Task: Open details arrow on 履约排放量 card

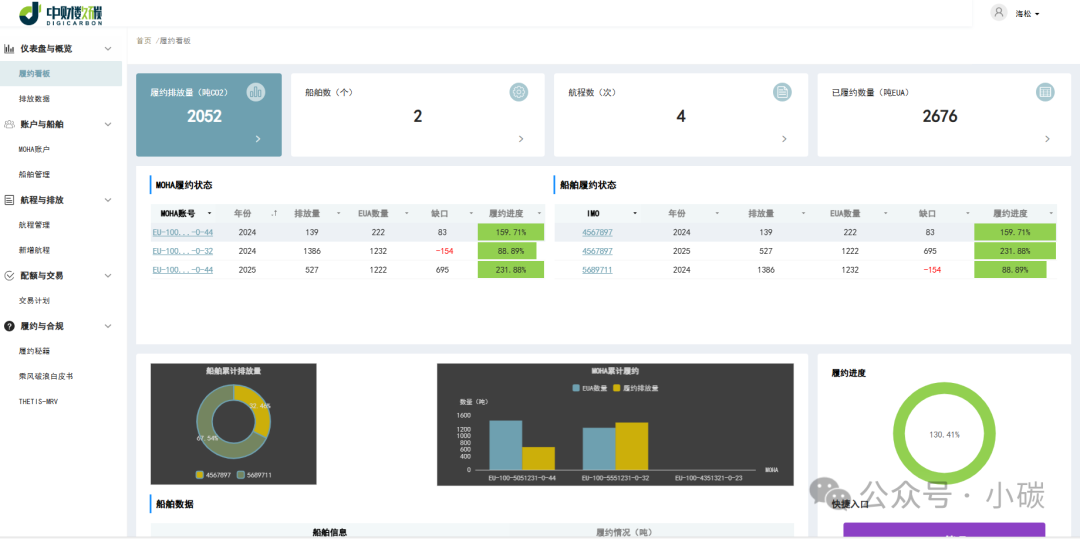Action: (258, 138)
